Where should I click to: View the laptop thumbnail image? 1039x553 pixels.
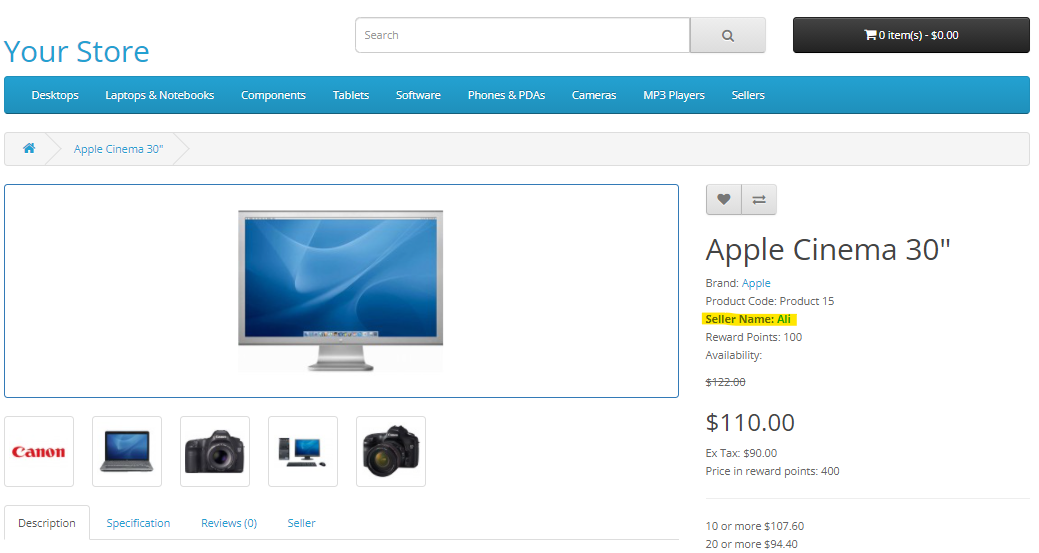pos(127,452)
